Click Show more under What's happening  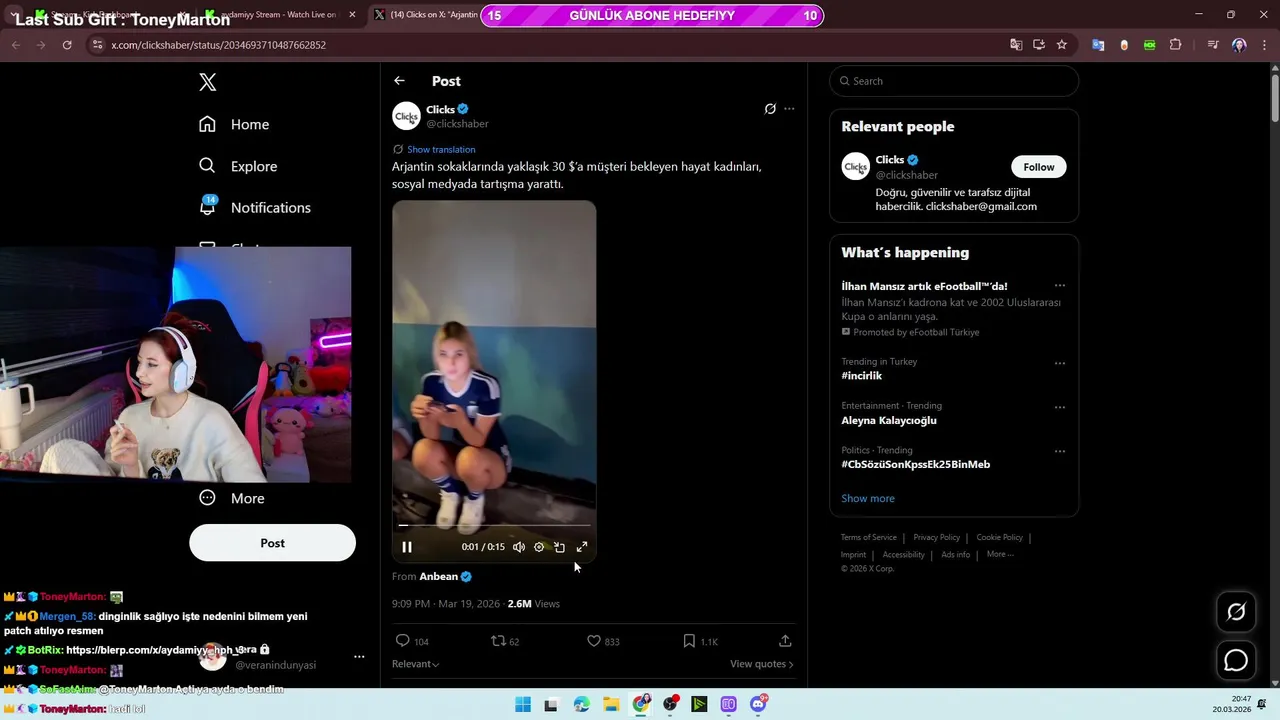868,498
